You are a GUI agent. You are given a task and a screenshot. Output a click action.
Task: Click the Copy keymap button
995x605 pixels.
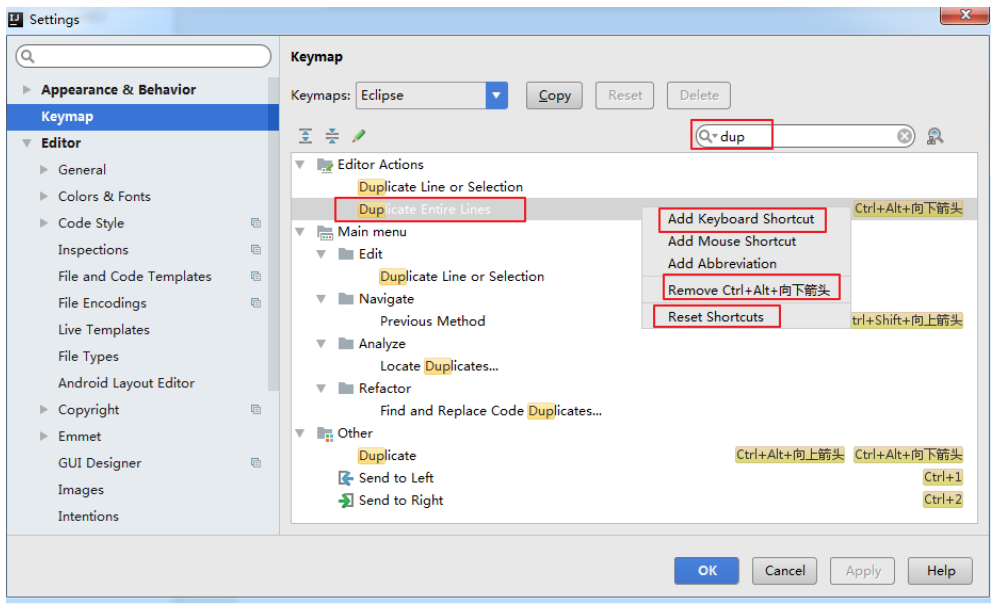point(554,95)
